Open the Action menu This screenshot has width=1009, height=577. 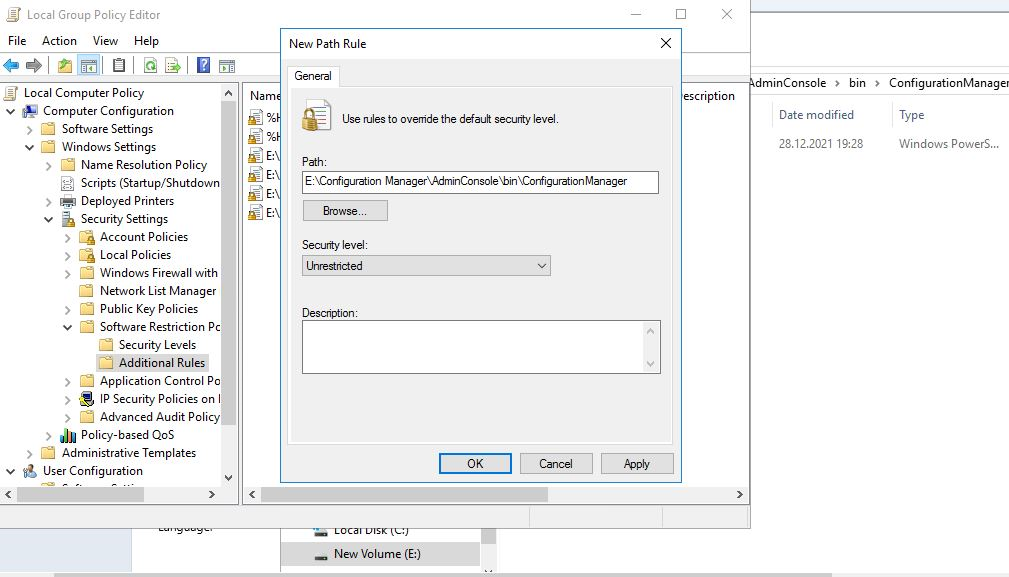pos(59,41)
